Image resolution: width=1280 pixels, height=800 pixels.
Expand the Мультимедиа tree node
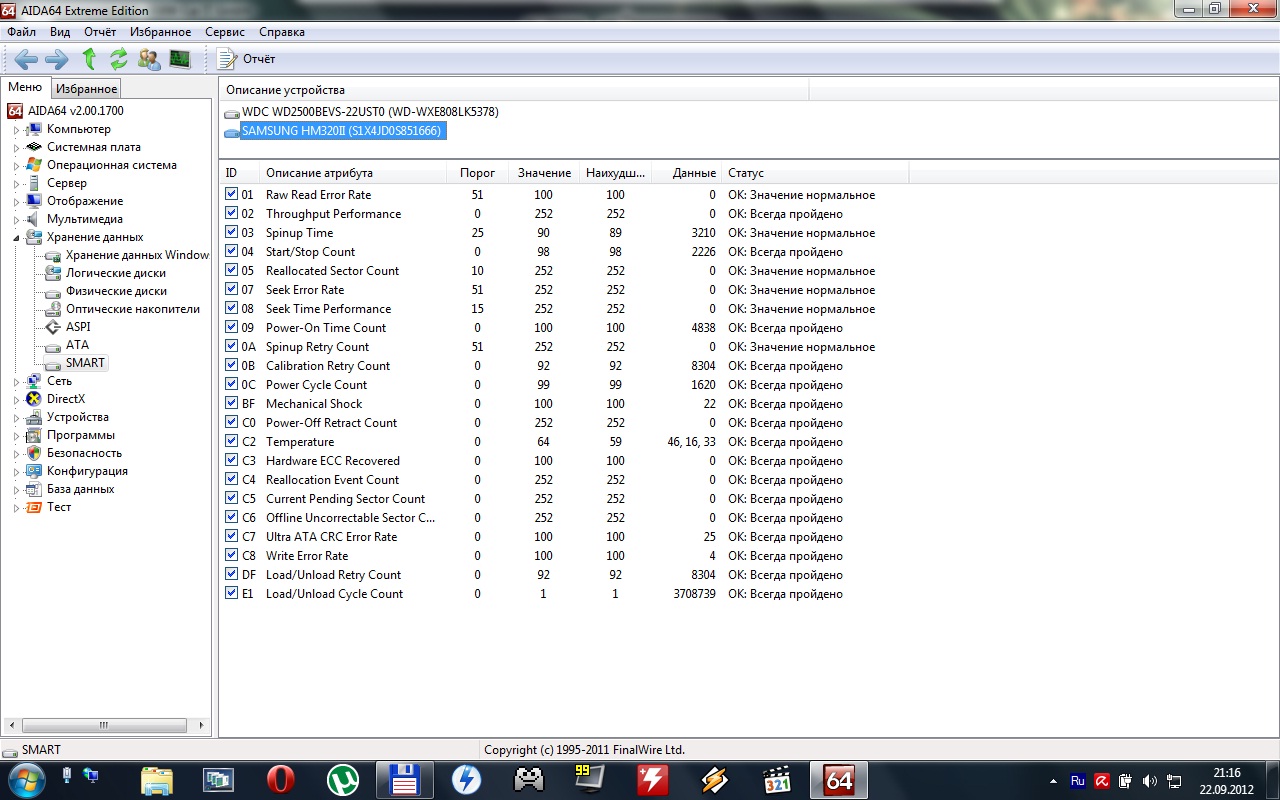(16, 219)
